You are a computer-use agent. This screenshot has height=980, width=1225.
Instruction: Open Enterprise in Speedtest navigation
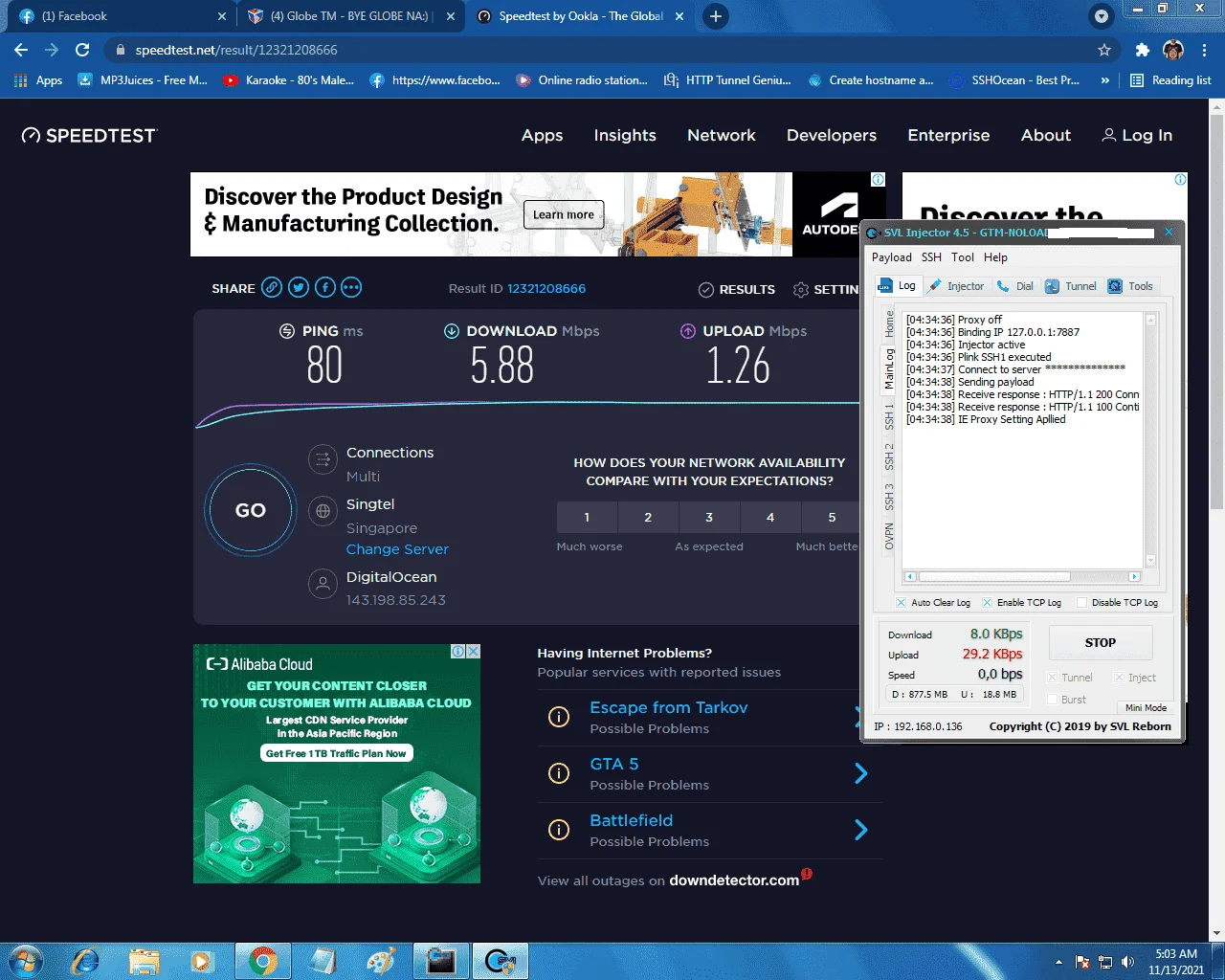[x=948, y=135]
